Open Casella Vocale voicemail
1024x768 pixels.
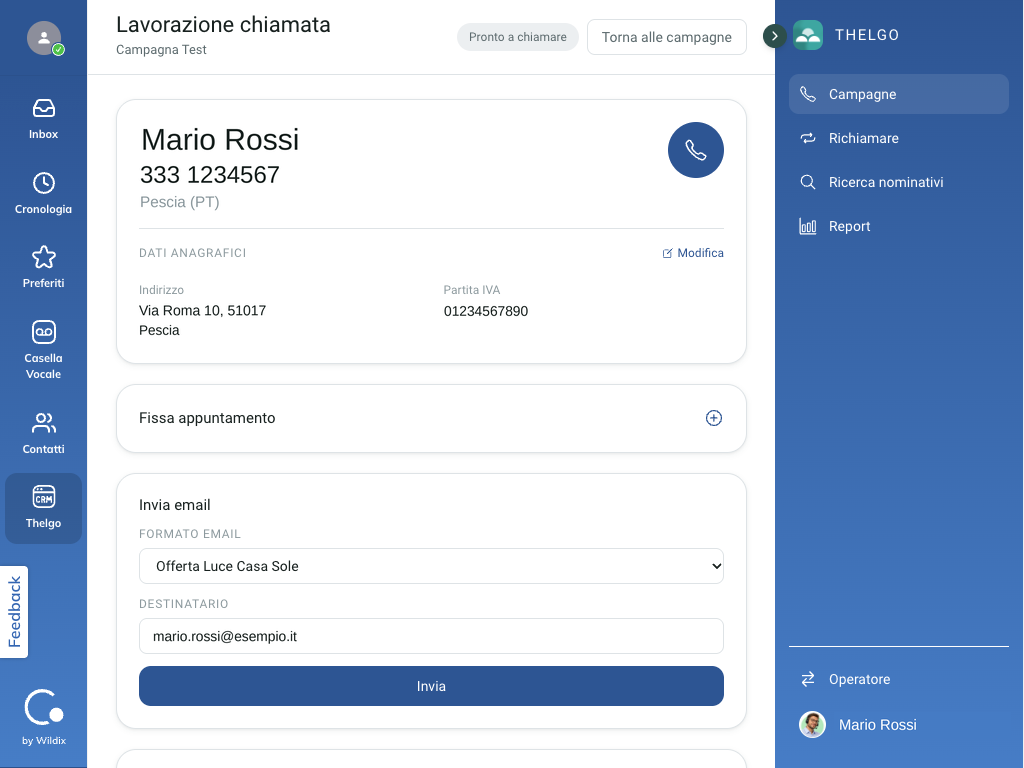pos(43,350)
